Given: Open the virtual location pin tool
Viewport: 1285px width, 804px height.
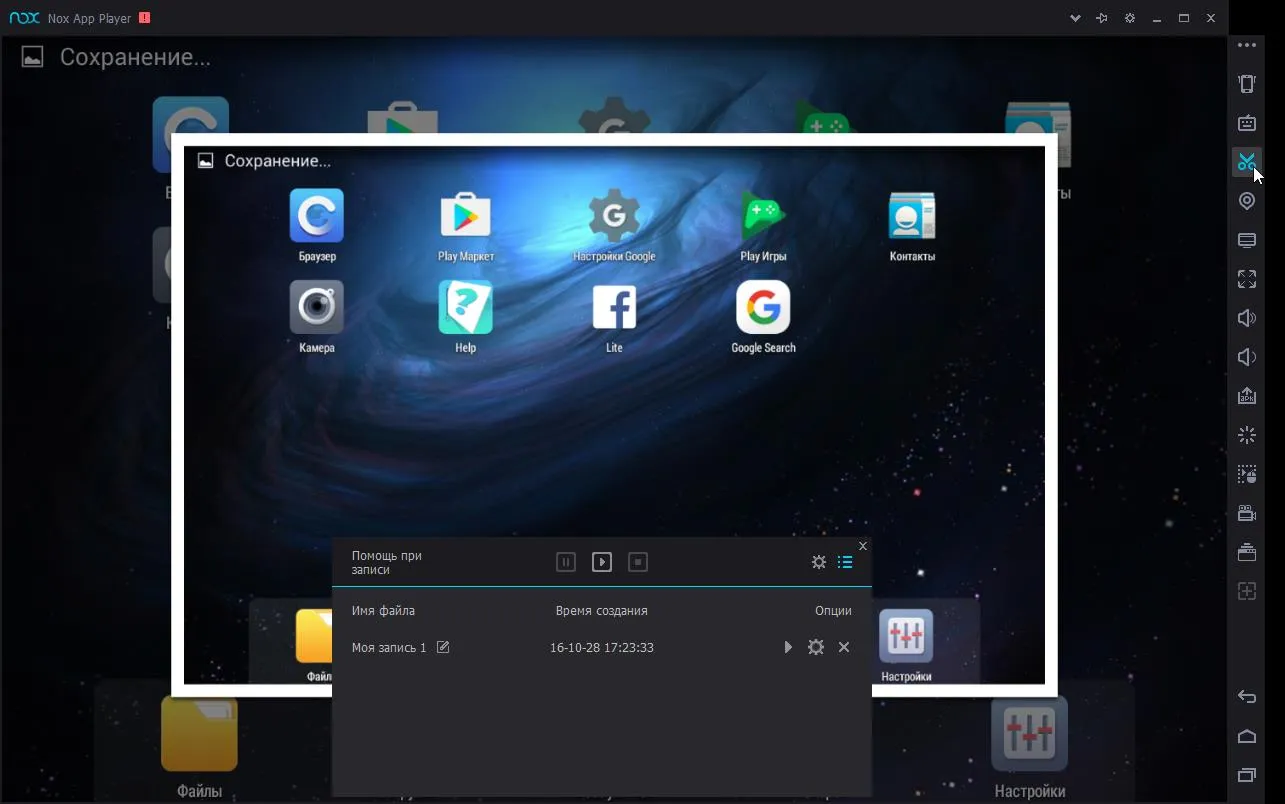Looking at the screenshot, I should pyautogui.click(x=1246, y=201).
